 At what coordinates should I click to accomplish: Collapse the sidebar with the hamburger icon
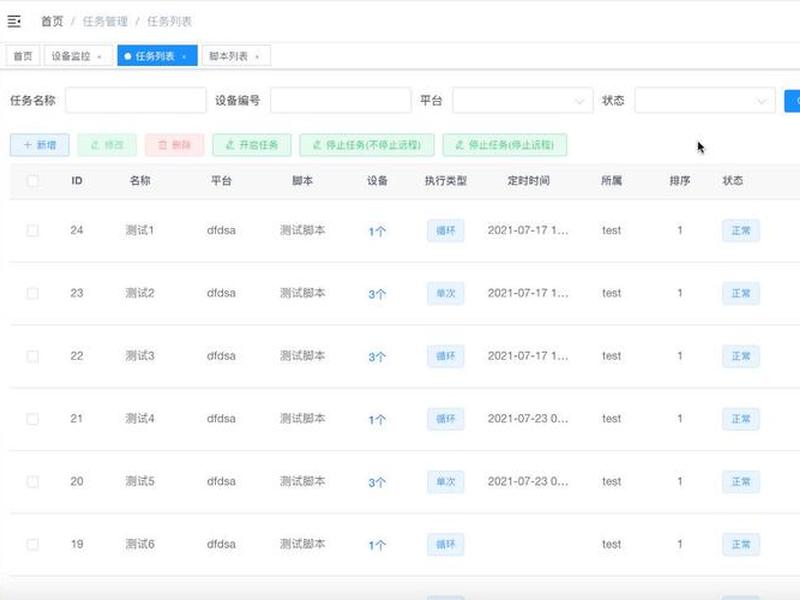(x=14, y=21)
